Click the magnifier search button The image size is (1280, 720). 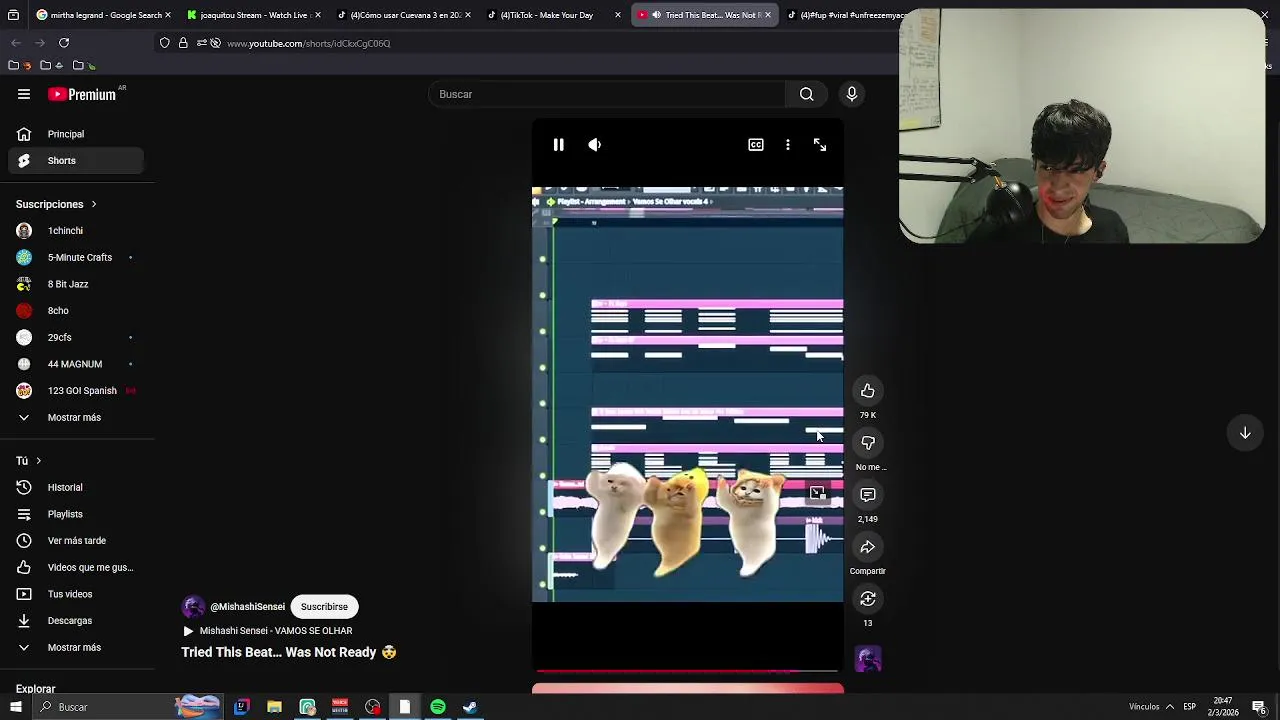click(806, 94)
